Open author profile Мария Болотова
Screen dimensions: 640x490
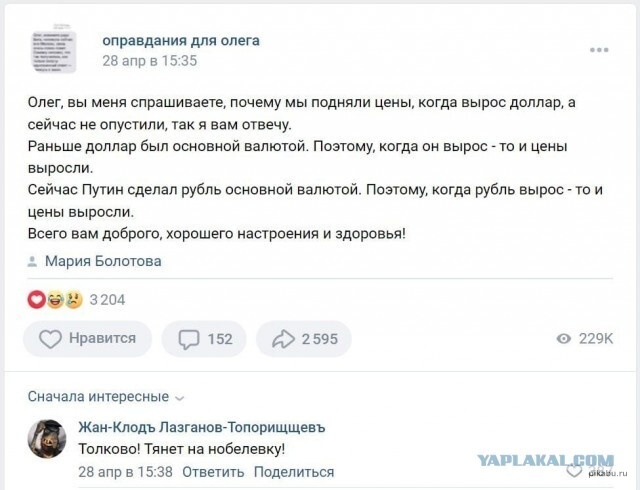tap(103, 262)
